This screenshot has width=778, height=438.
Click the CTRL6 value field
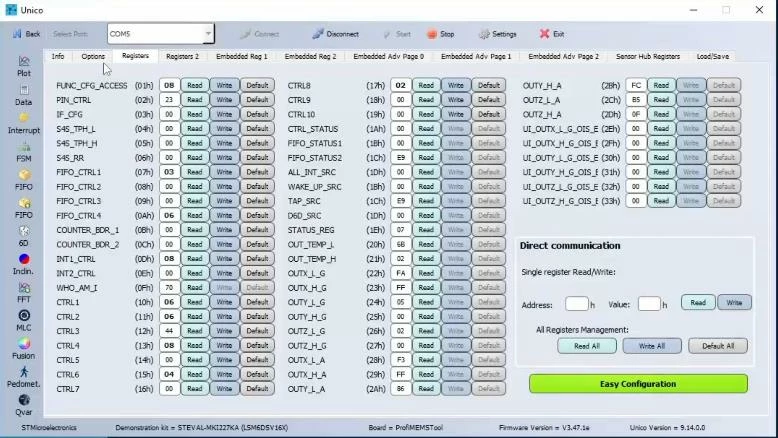[x=169, y=374]
